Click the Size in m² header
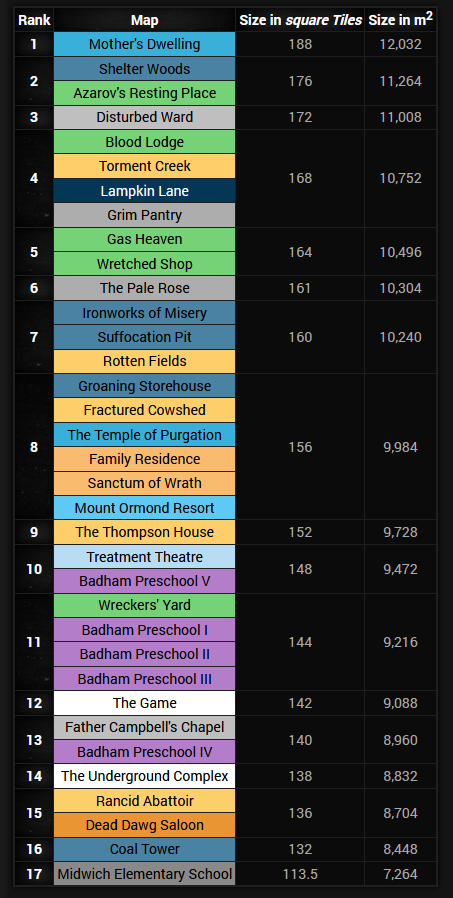Screen dimensions: 453x898 [400, 20]
